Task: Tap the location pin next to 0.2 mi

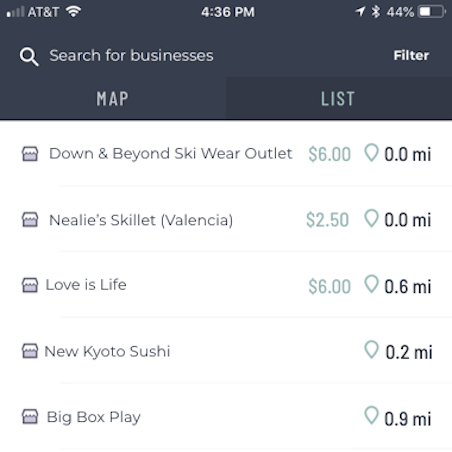Action: point(371,350)
